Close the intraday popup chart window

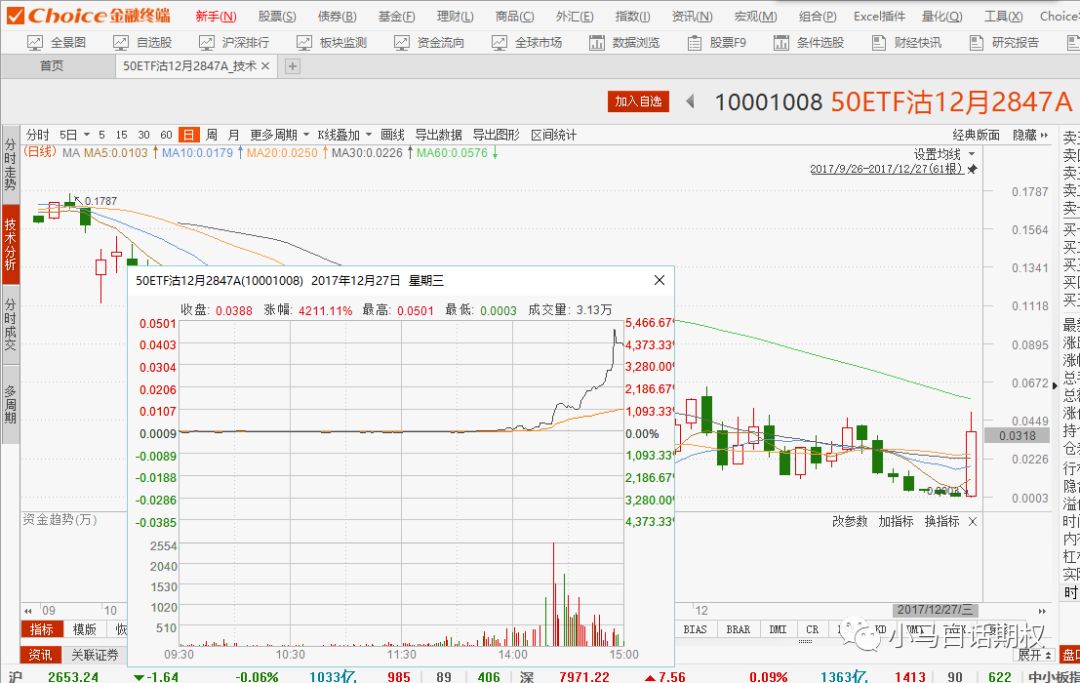coord(659,281)
